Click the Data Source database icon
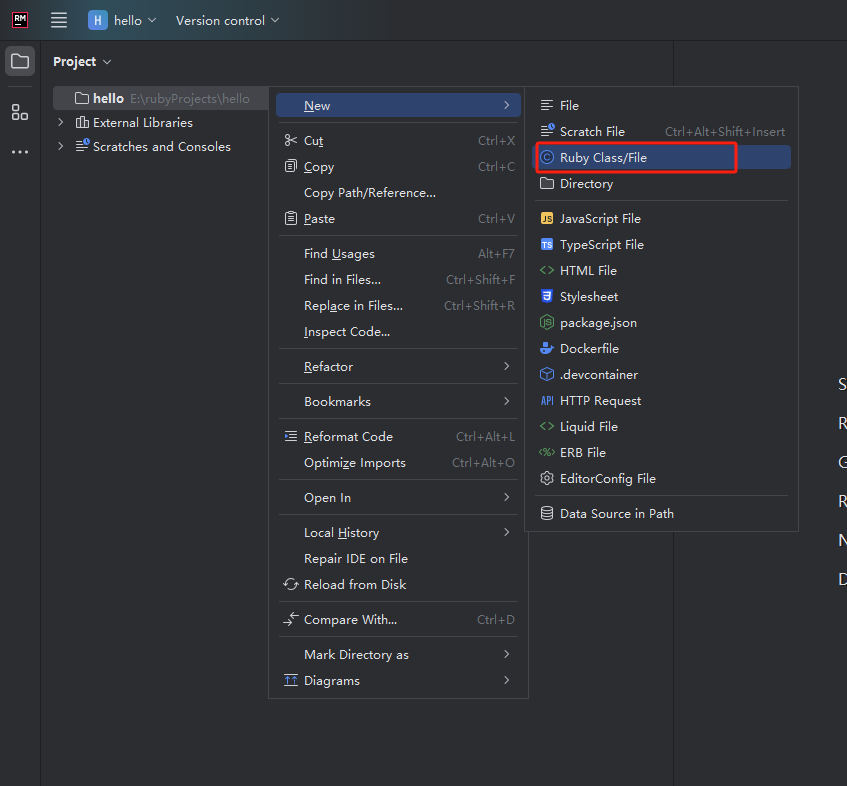Screen dimensions: 847x786 click(x=547, y=513)
